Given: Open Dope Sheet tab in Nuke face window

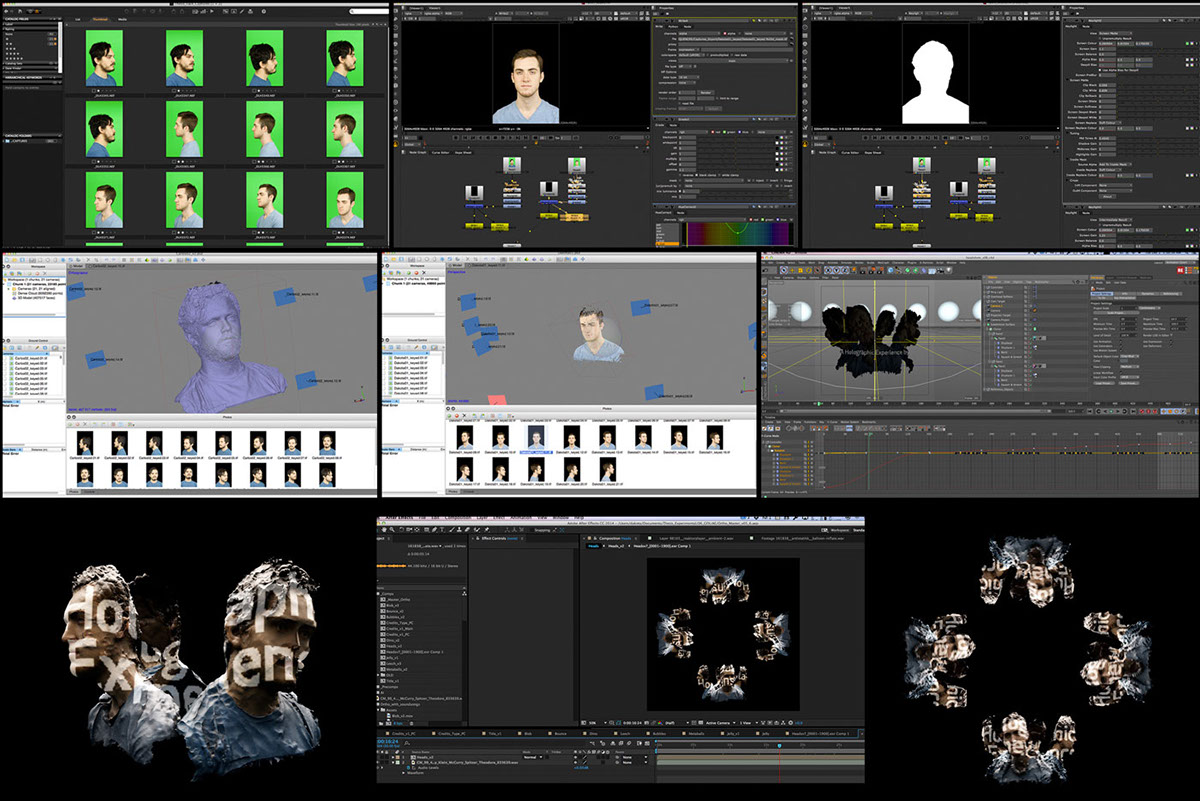Looking at the screenshot, I should coord(463,153).
